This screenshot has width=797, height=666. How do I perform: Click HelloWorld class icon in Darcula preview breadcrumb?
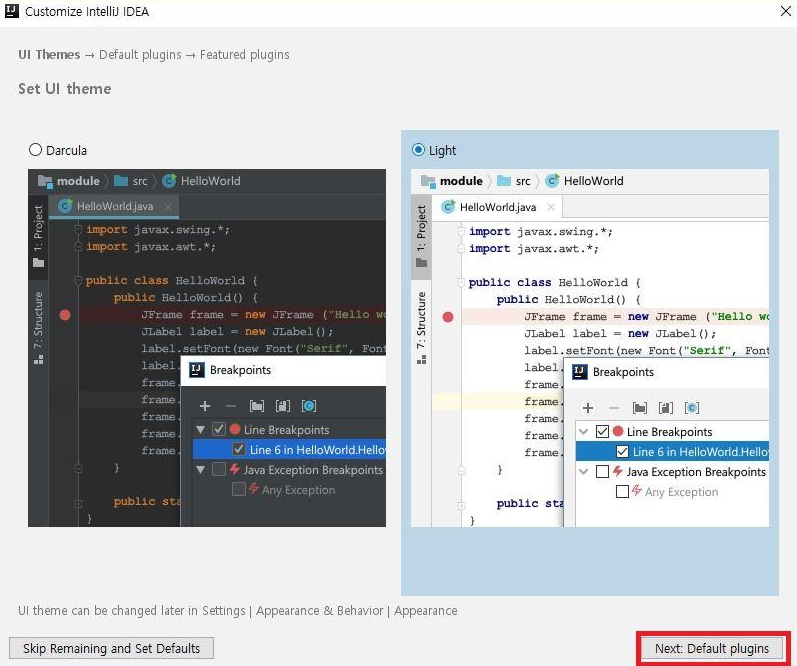click(x=169, y=180)
